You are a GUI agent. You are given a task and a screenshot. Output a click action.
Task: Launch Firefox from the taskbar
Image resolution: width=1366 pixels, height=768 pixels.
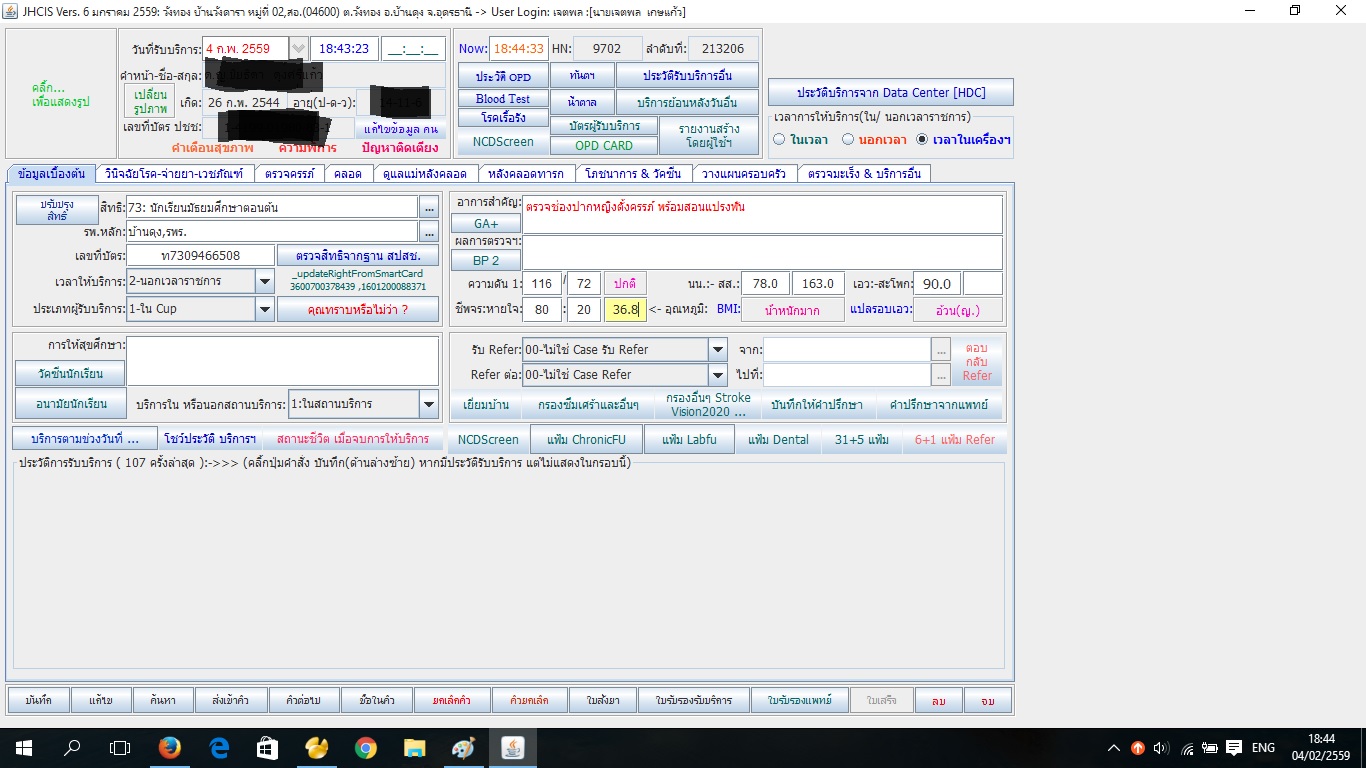point(171,747)
